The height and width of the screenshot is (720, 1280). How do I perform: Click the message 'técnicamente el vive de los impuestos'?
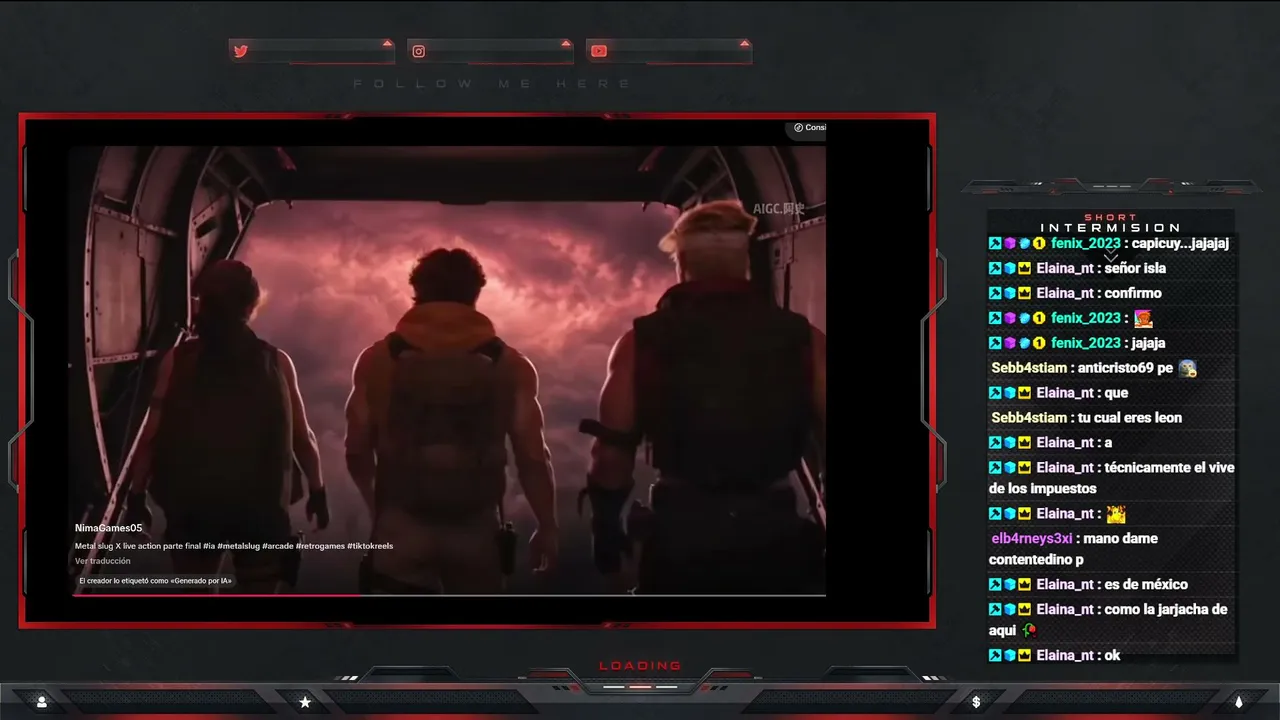click(x=1112, y=478)
